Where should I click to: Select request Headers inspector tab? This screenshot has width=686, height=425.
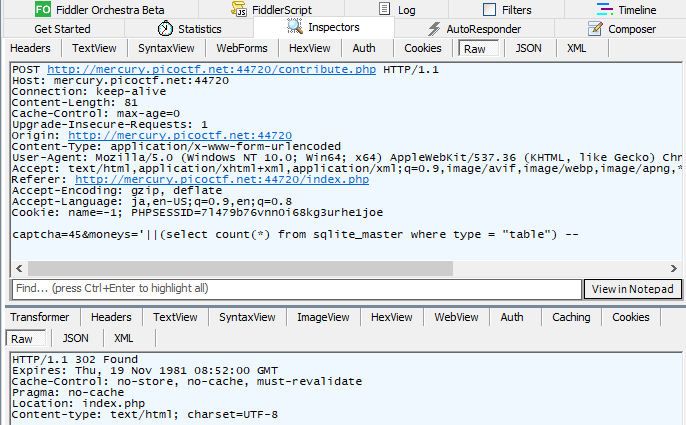[x=30, y=48]
